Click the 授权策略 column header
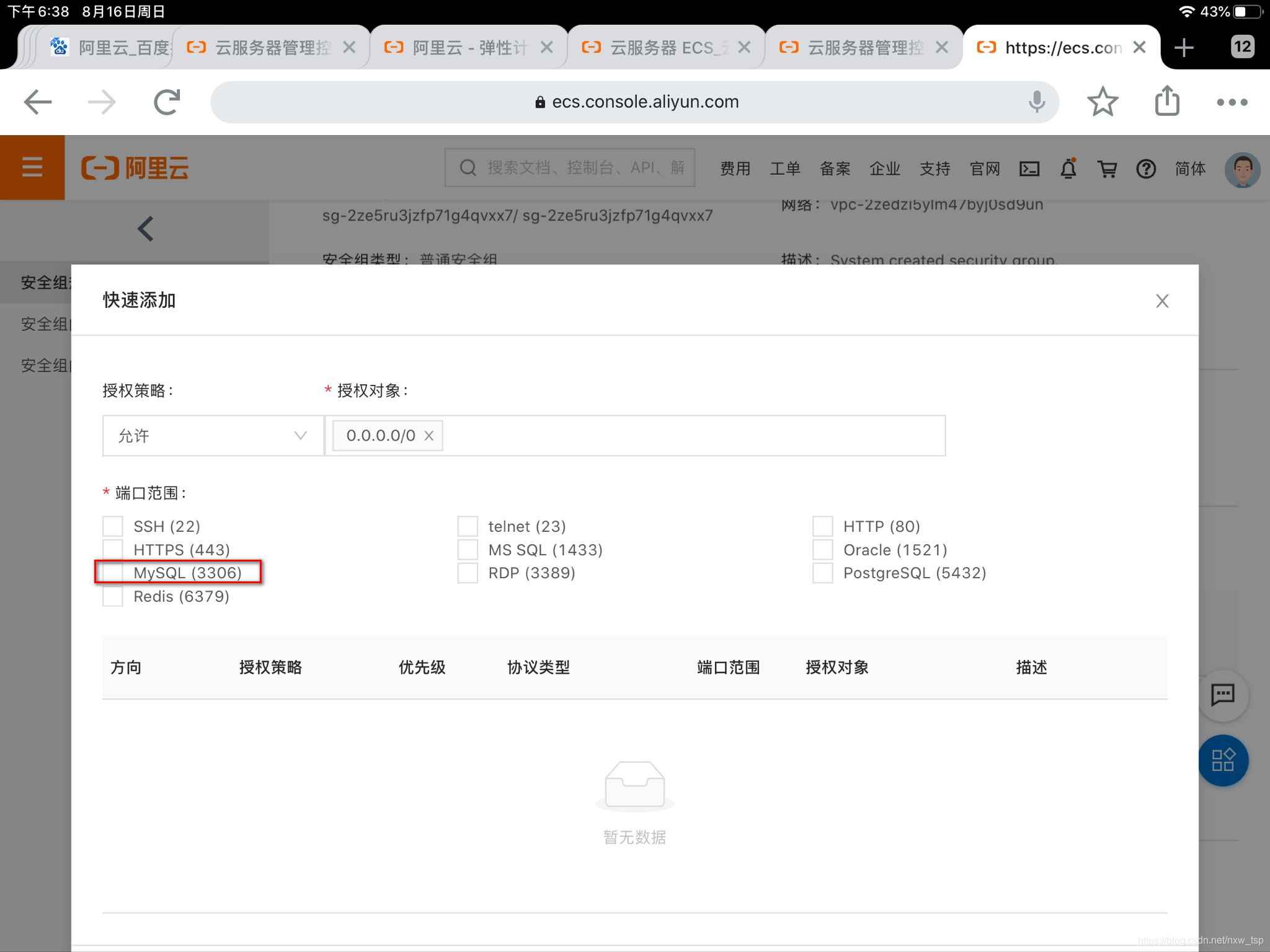The width and height of the screenshot is (1270, 952). pyautogui.click(x=270, y=668)
